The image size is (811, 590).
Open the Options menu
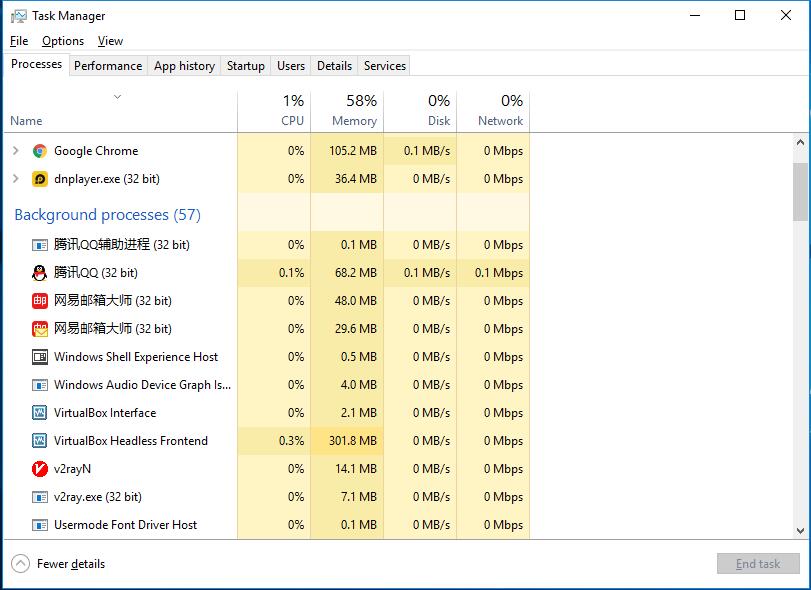coord(63,41)
